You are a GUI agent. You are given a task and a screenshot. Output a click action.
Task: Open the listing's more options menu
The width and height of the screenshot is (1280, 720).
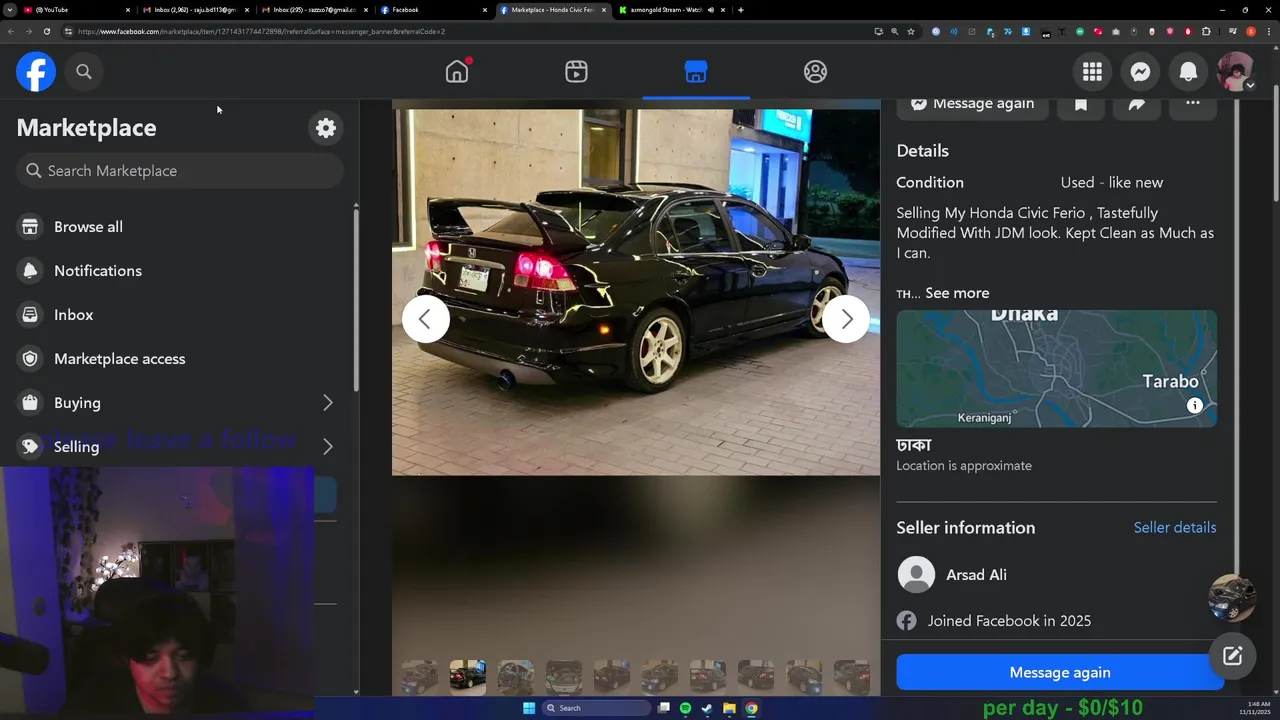tap(1193, 106)
